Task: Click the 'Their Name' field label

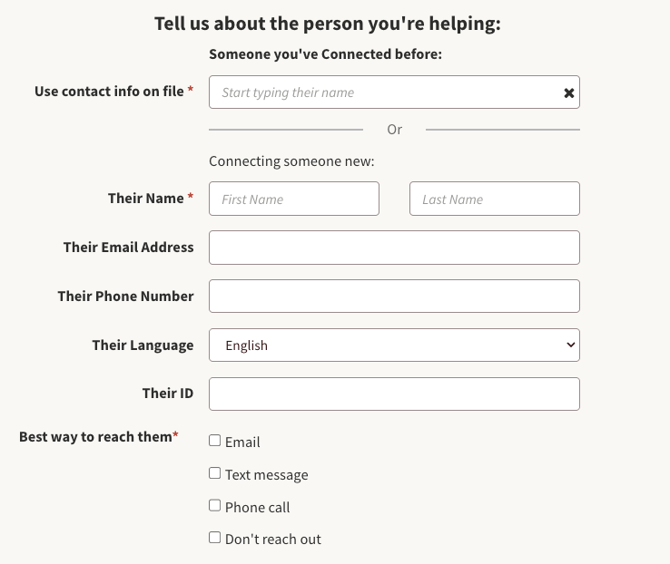Action: [x=146, y=198]
